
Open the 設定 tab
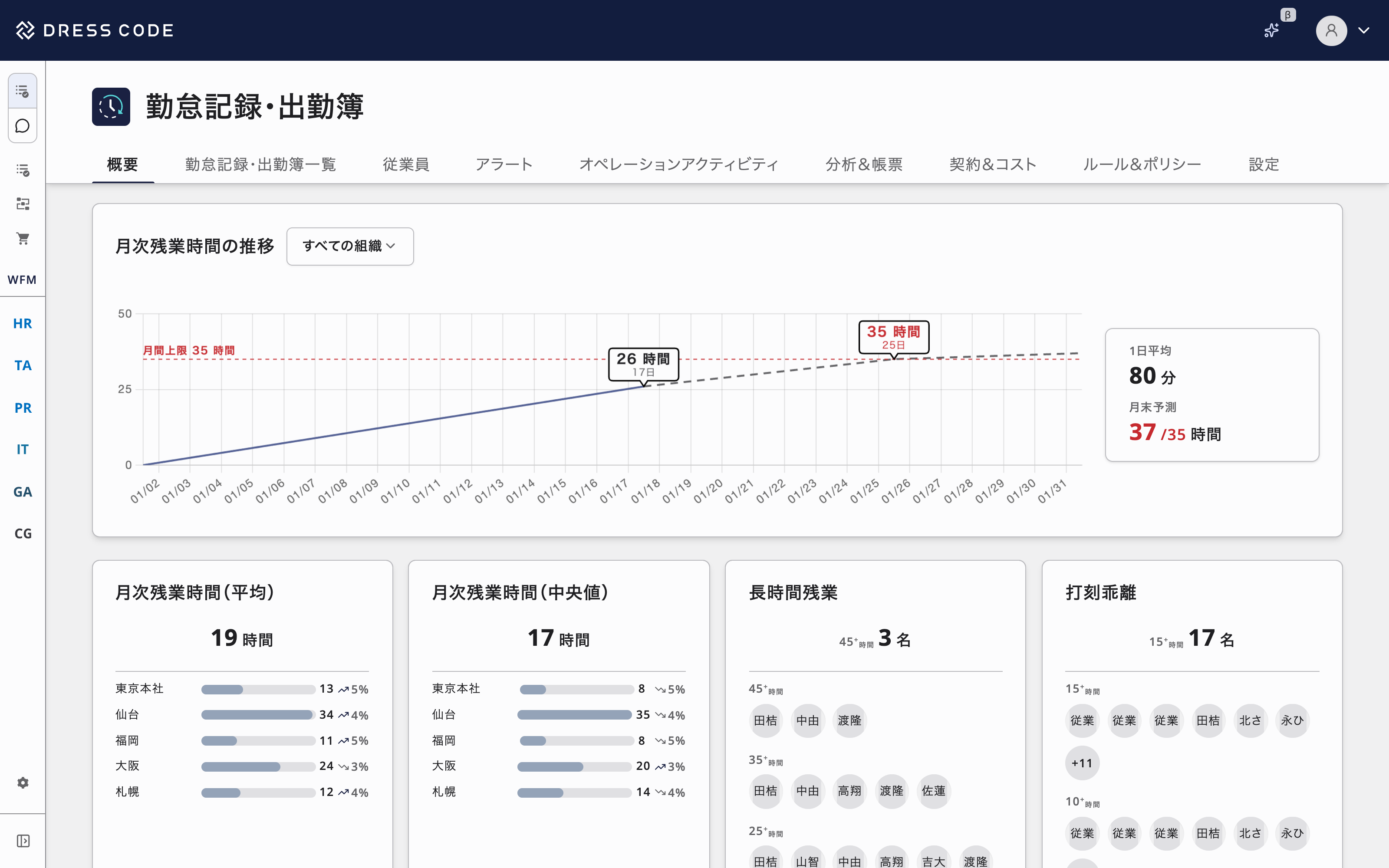point(1264,165)
